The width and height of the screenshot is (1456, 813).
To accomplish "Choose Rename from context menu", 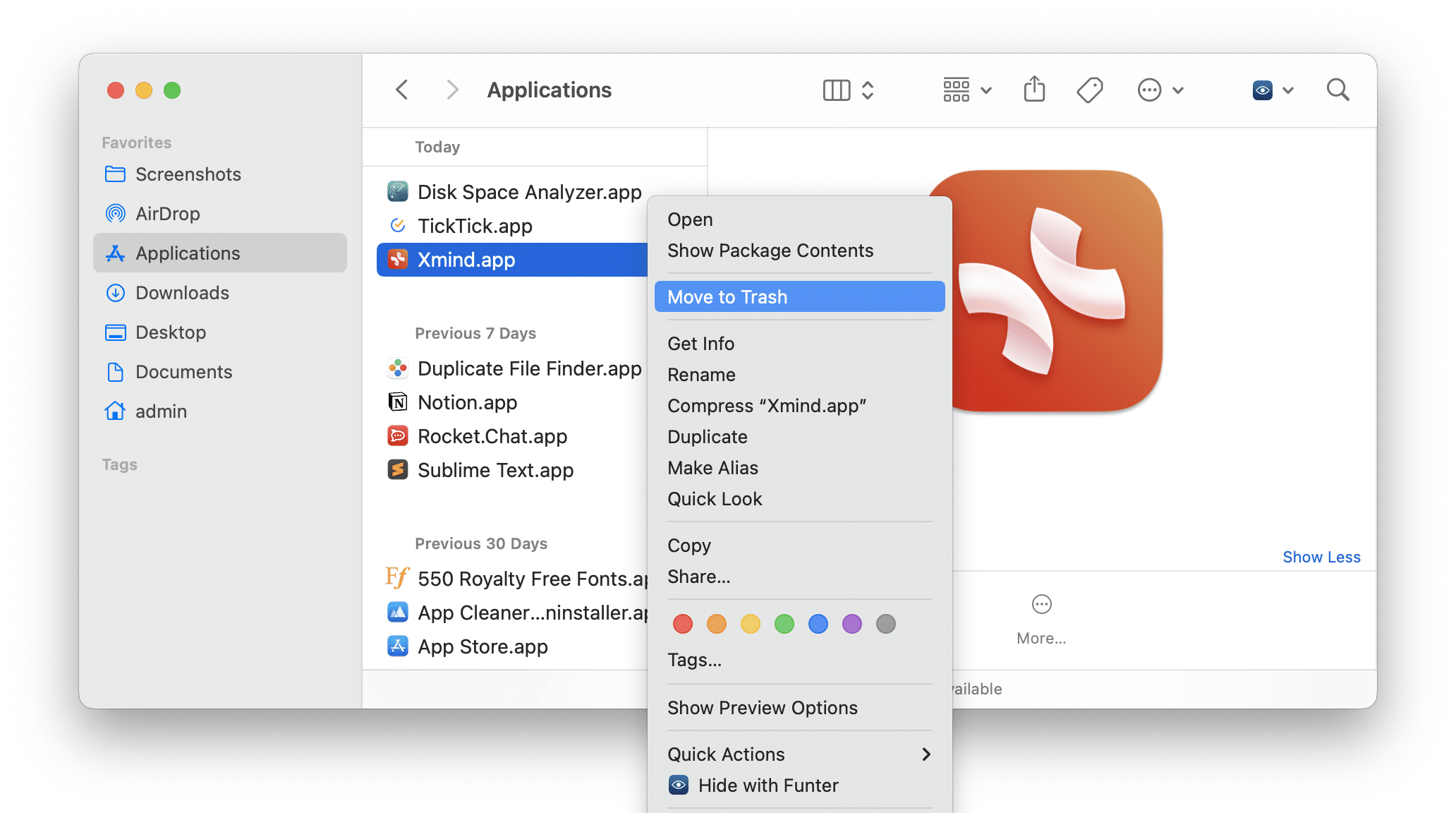I will 799,375.
